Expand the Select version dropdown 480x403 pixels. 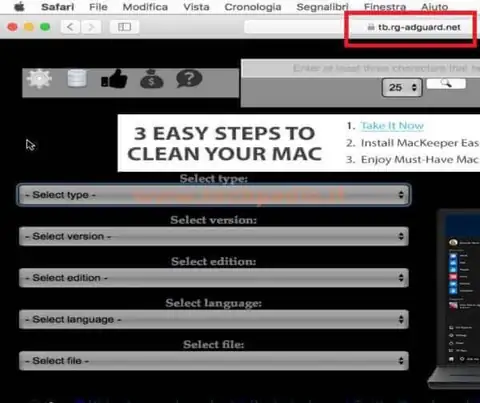[x=214, y=236]
